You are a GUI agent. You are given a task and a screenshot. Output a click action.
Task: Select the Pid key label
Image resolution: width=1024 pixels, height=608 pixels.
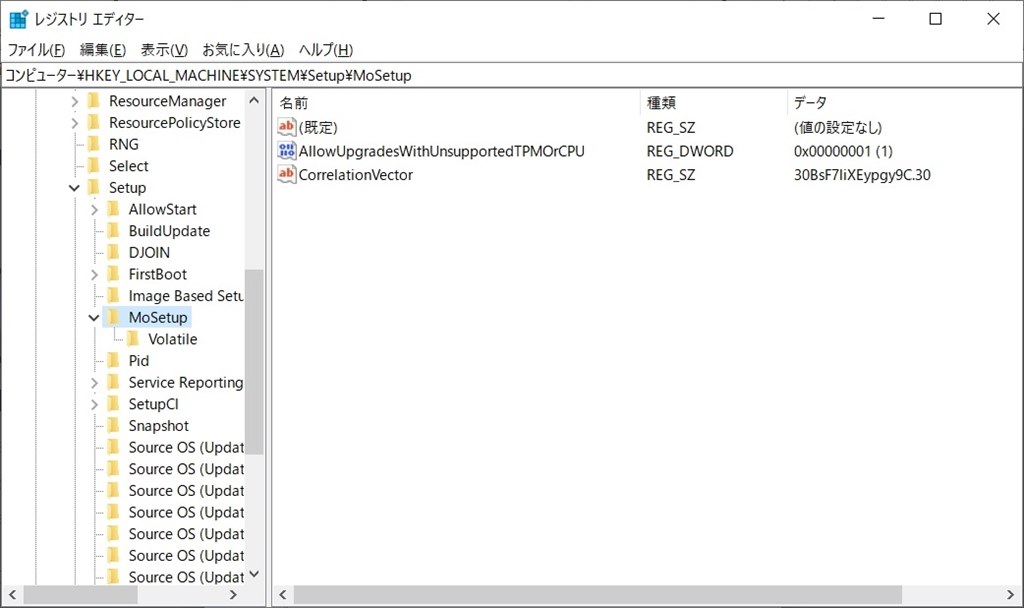tap(138, 360)
